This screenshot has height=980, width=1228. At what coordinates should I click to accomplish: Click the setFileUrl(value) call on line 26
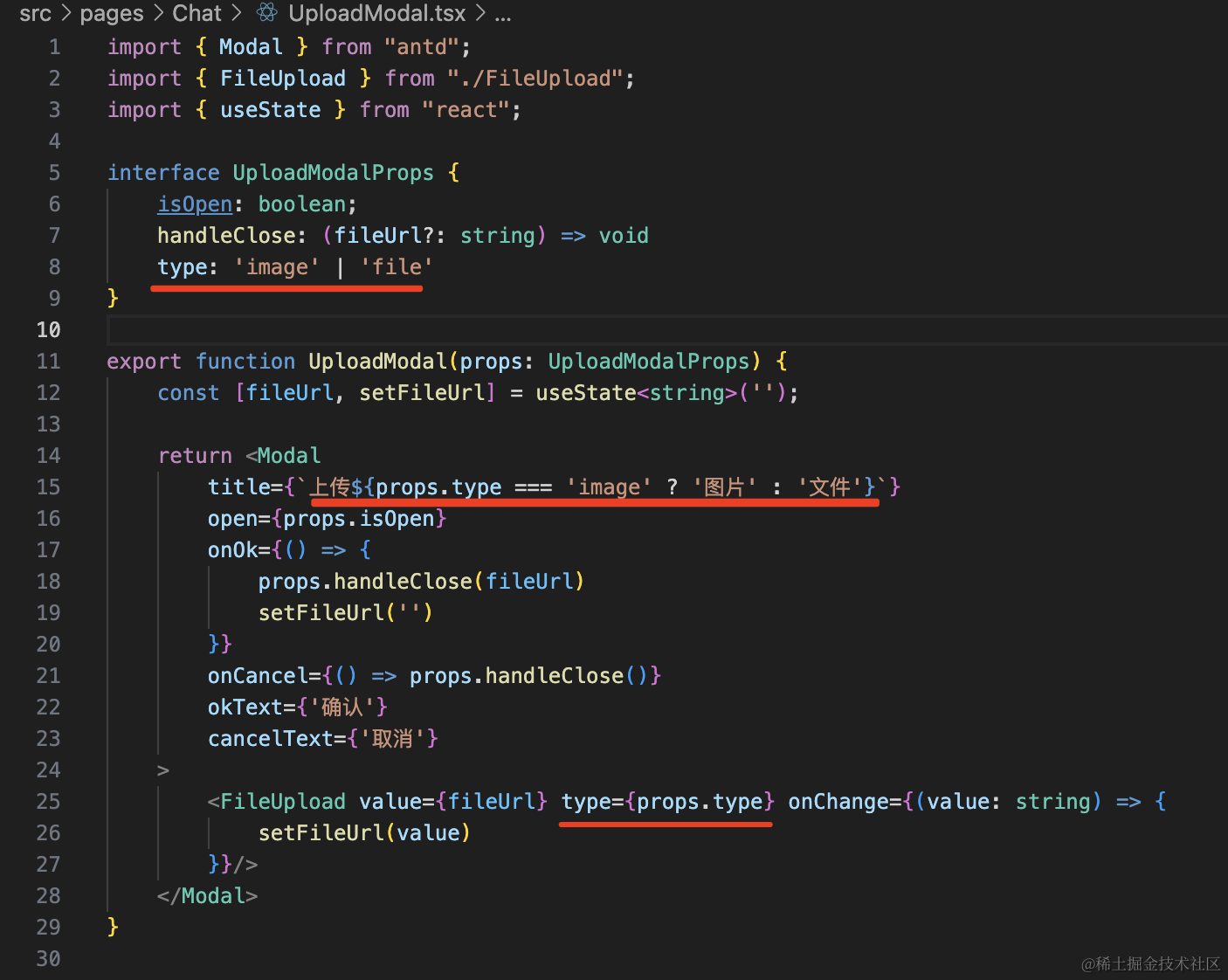point(363,833)
